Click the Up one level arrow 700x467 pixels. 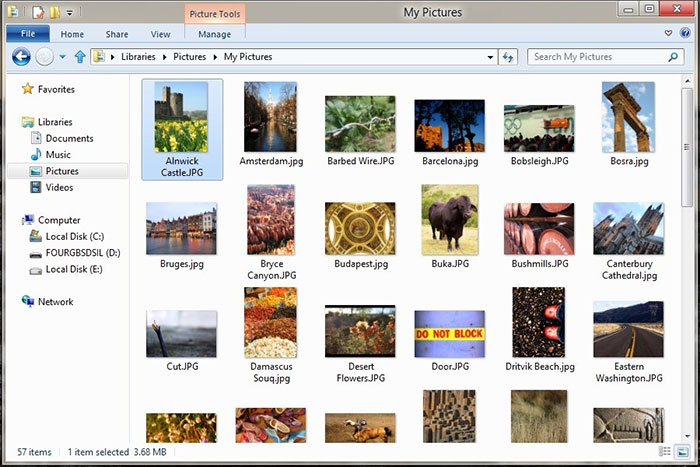coord(80,57)
